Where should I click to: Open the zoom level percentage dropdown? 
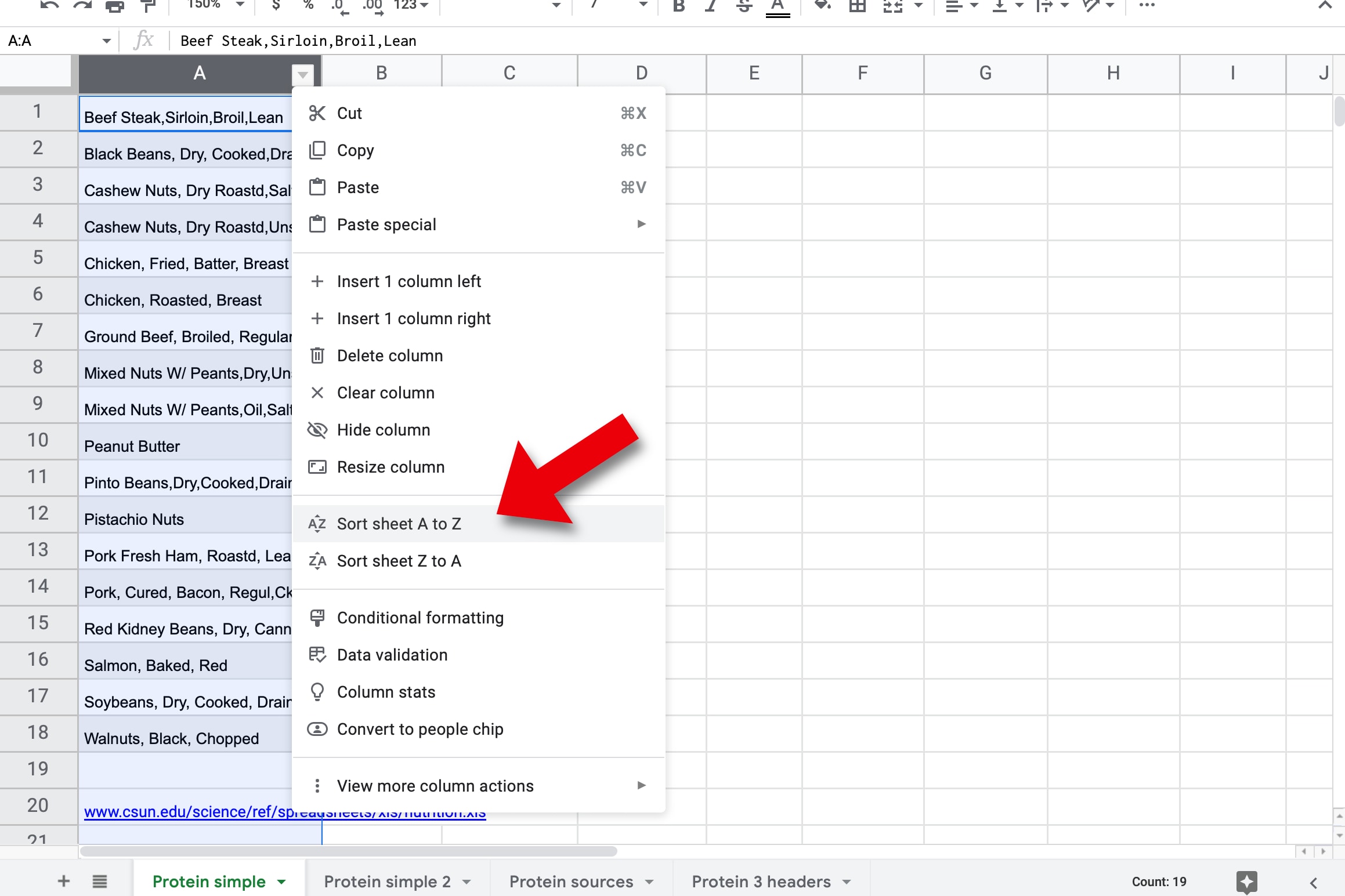point(210,8)
